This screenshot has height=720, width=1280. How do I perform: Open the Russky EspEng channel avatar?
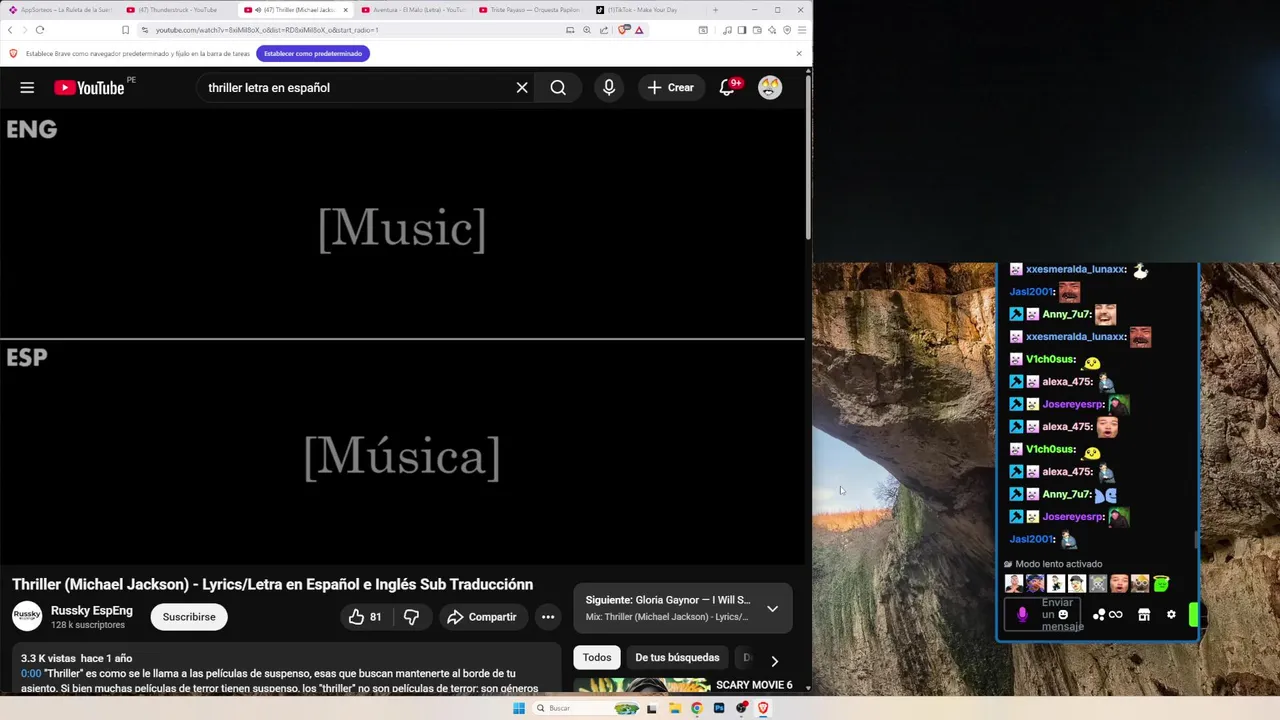pos(27,617)
